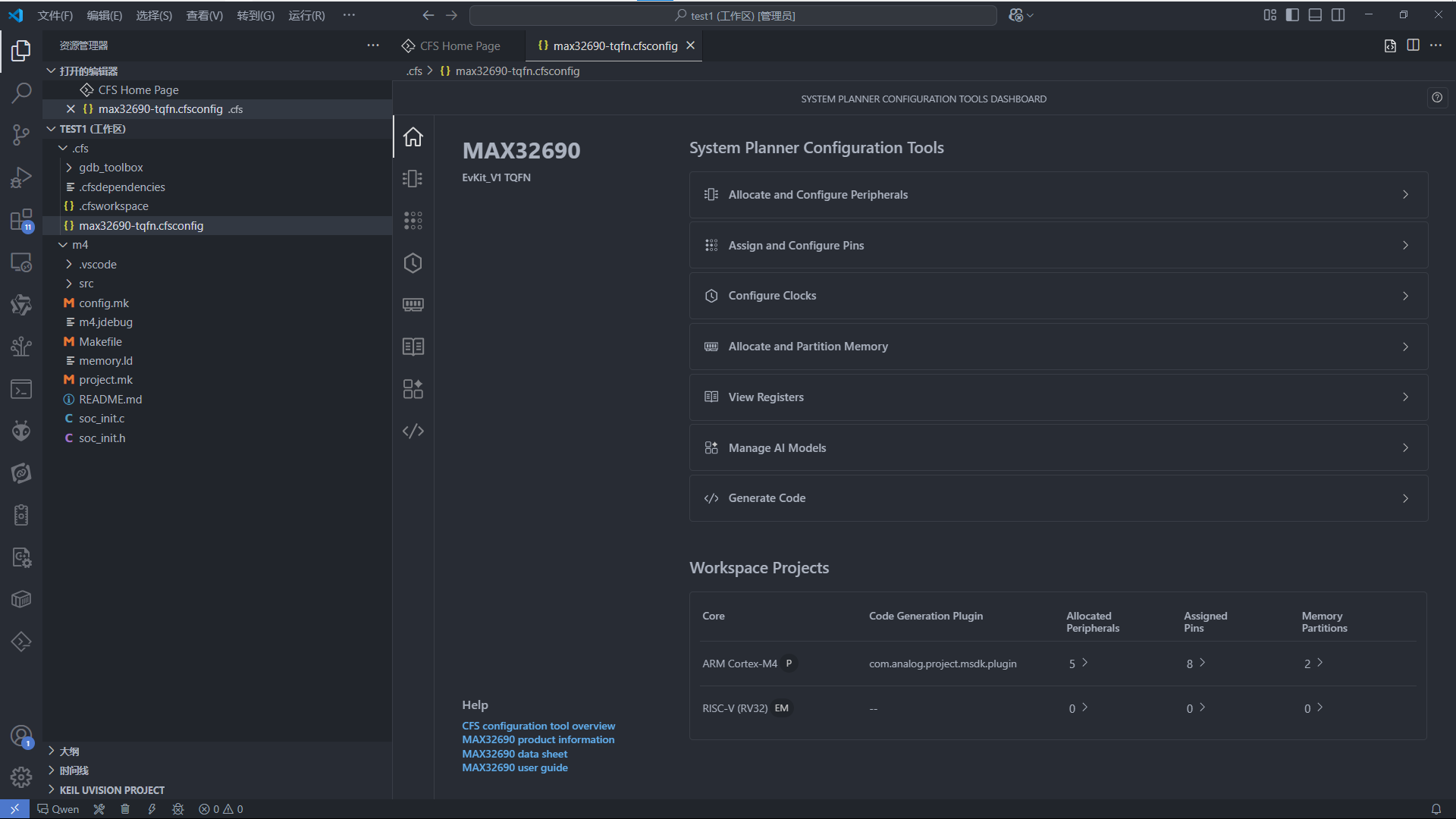Open Manage AI Models tool
Image resolution: width=1456 pixels, height=819 pixels.
pyautogui.click(x=1059, y=448)
